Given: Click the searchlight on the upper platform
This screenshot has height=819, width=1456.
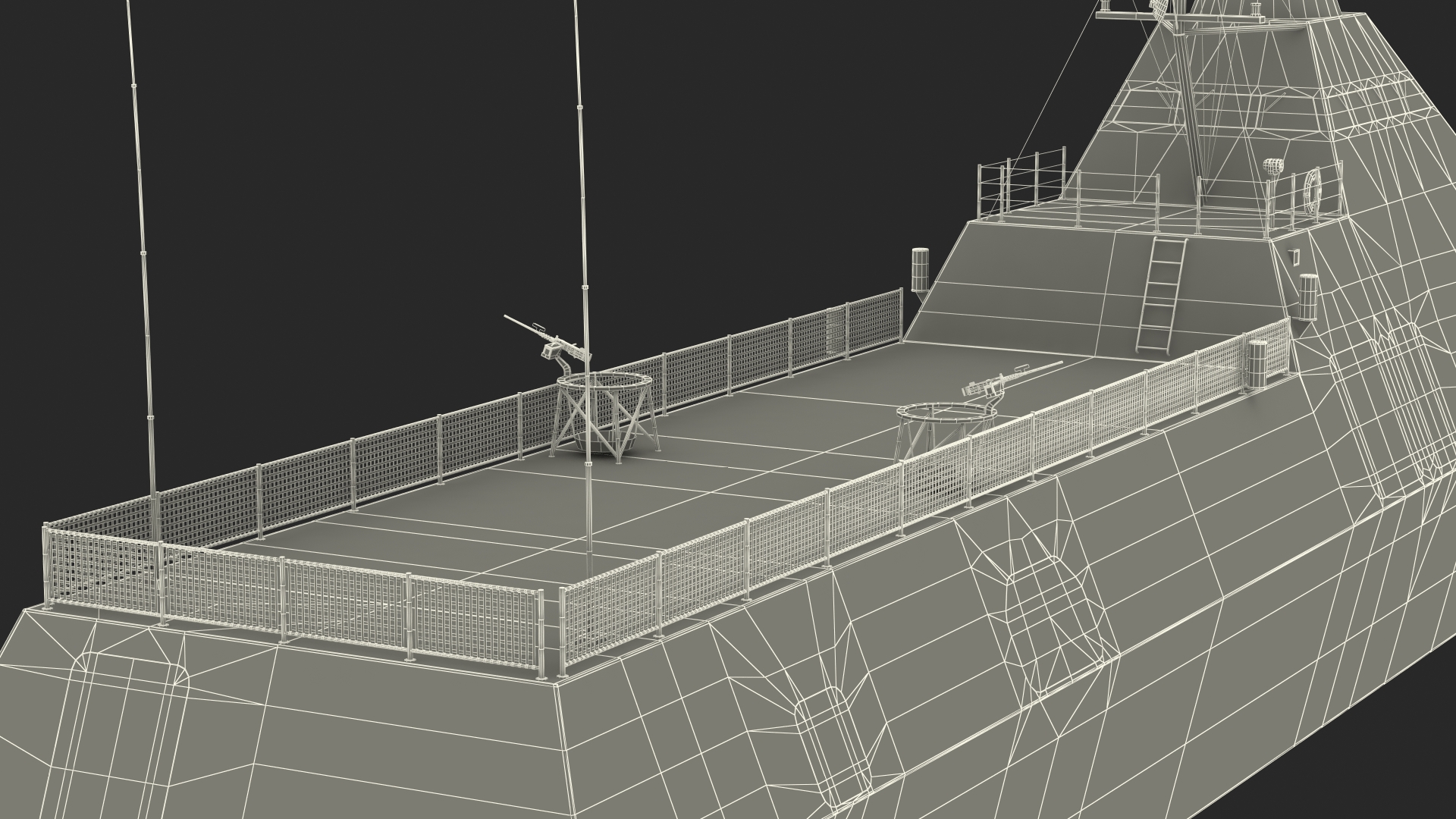Looking at the screenshot, I should 1273,167.
